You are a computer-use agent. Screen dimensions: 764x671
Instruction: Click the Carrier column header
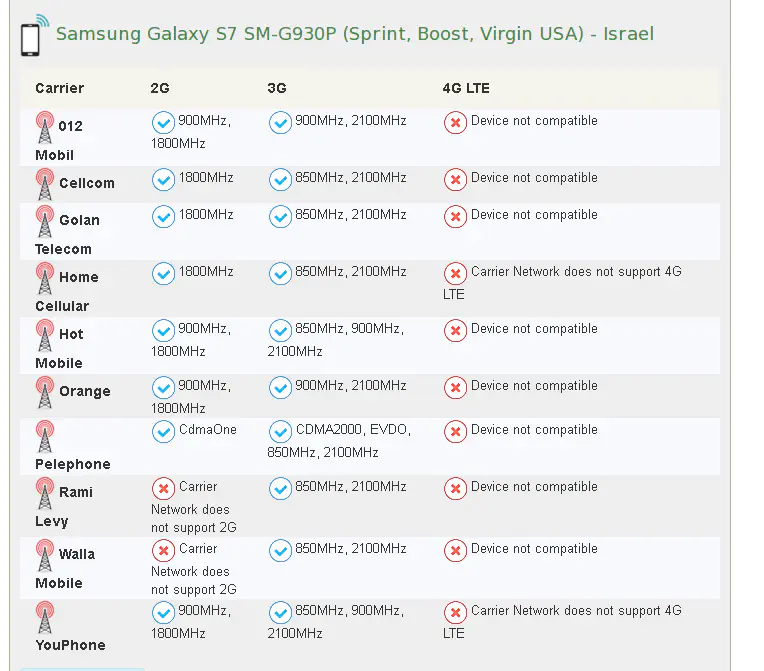coord(59,88)
